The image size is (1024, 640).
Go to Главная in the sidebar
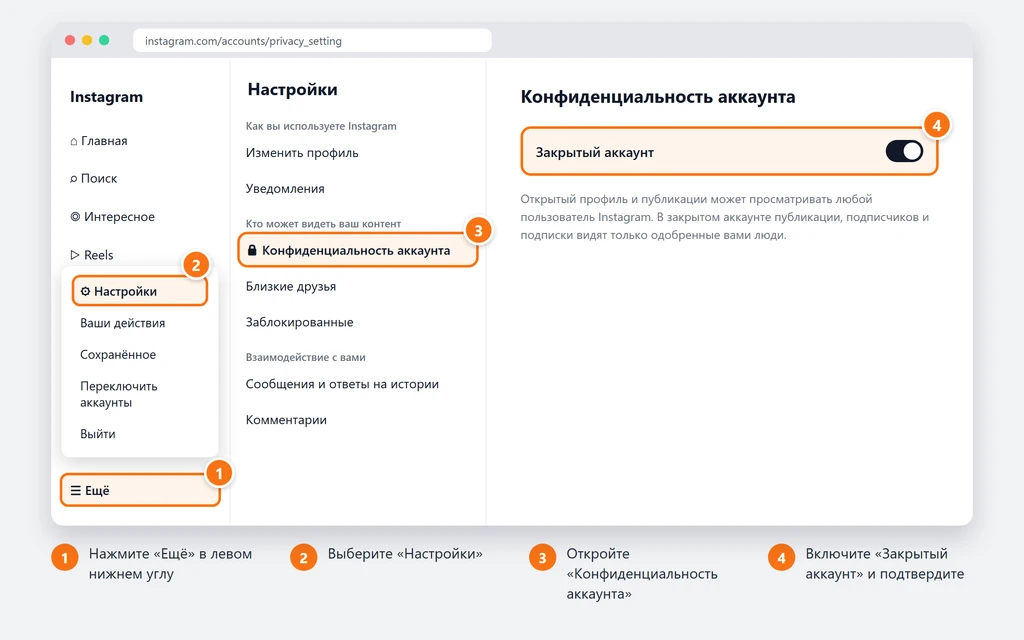(x=99, y=141)
